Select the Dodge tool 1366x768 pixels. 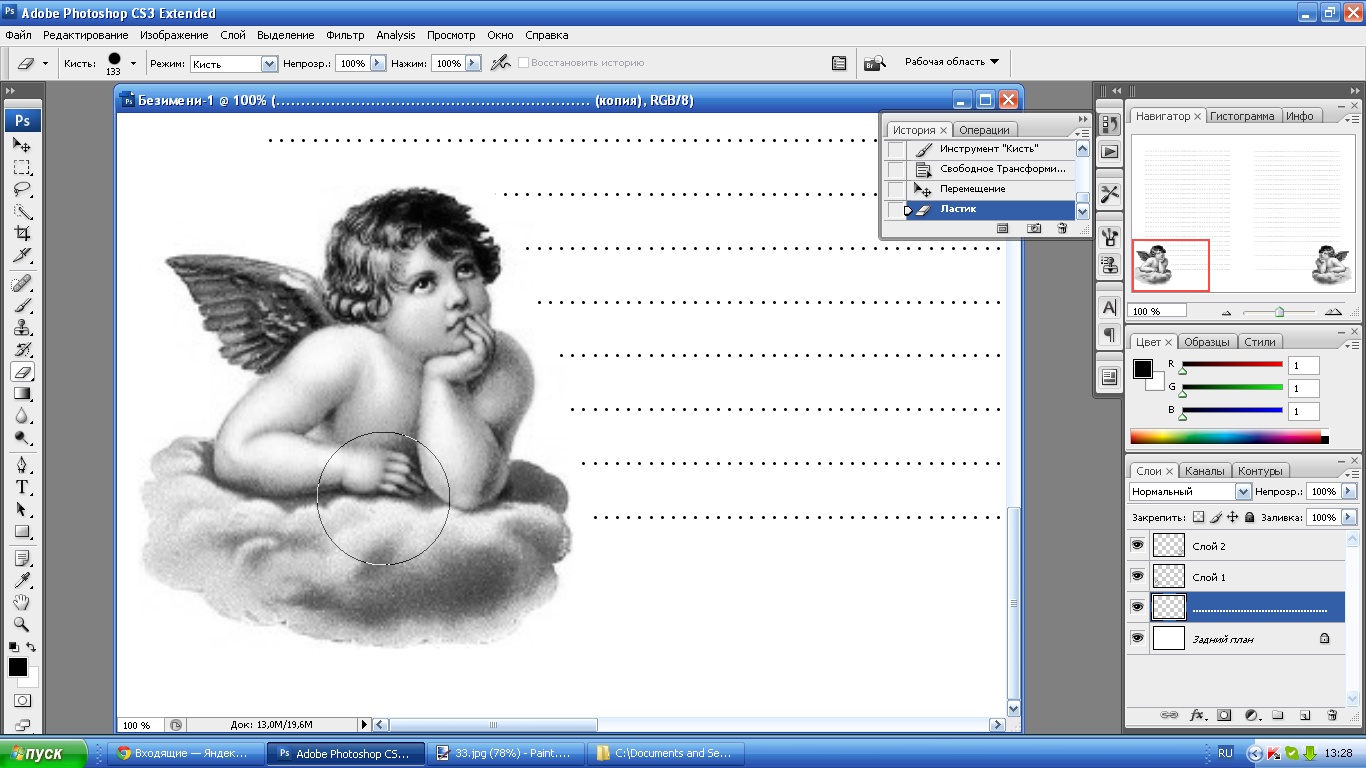click(21, 438)
